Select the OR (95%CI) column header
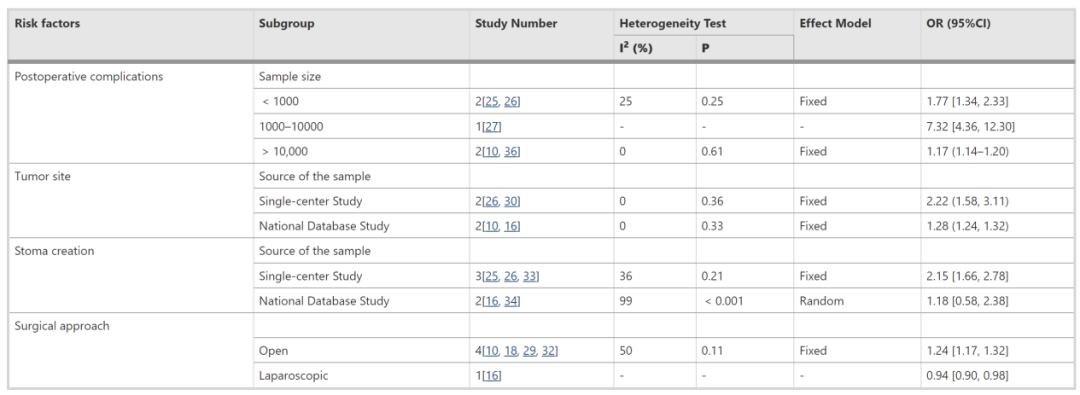The height and width of the screenshot is (395, 1080). point(959,23)
